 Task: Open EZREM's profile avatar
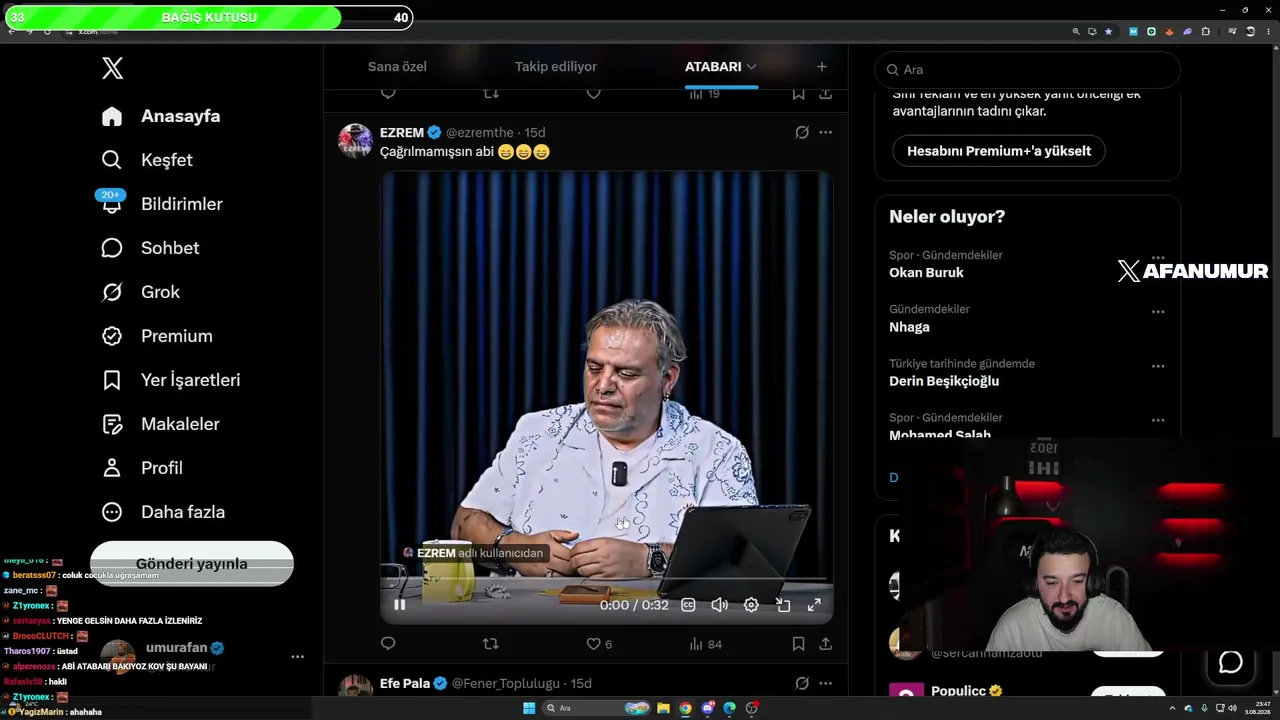pos(355,141)
